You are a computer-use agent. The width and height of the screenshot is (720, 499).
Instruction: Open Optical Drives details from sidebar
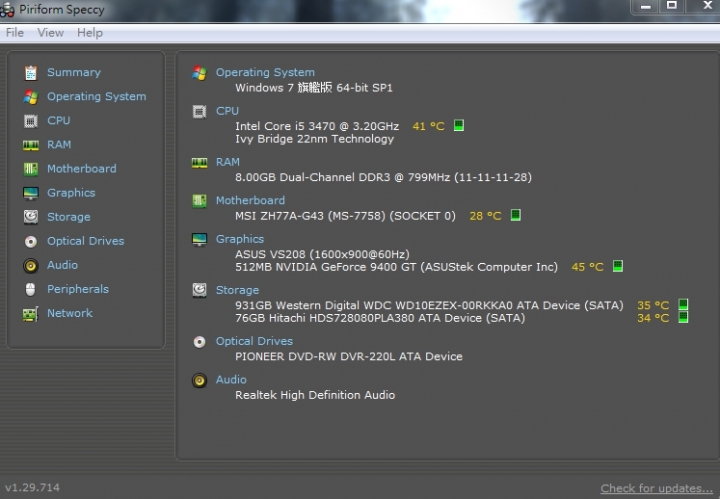[x=85, y=241]
